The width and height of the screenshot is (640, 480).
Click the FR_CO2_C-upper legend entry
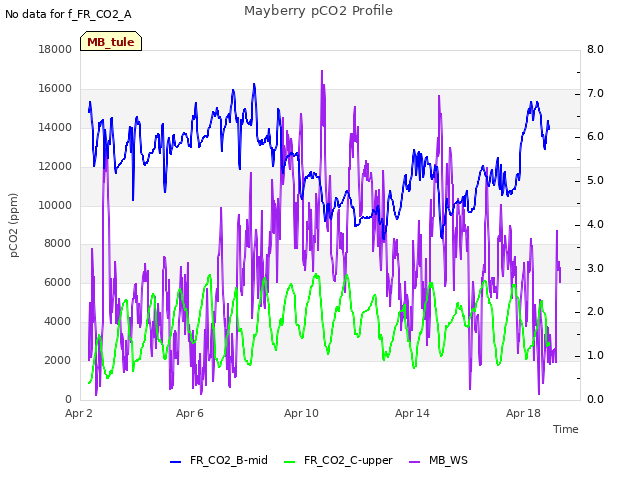pos(338,460)
